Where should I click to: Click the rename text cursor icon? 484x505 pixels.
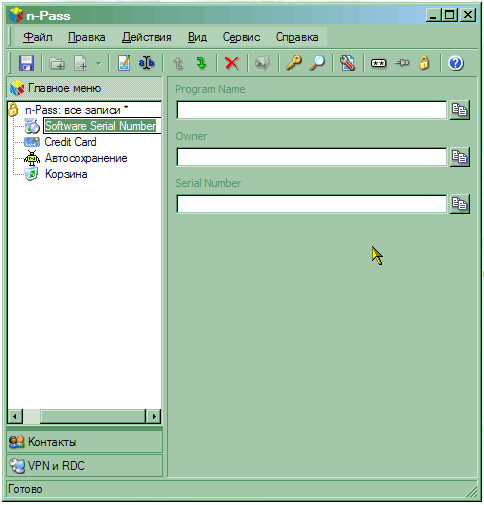[x=147, y=63]
